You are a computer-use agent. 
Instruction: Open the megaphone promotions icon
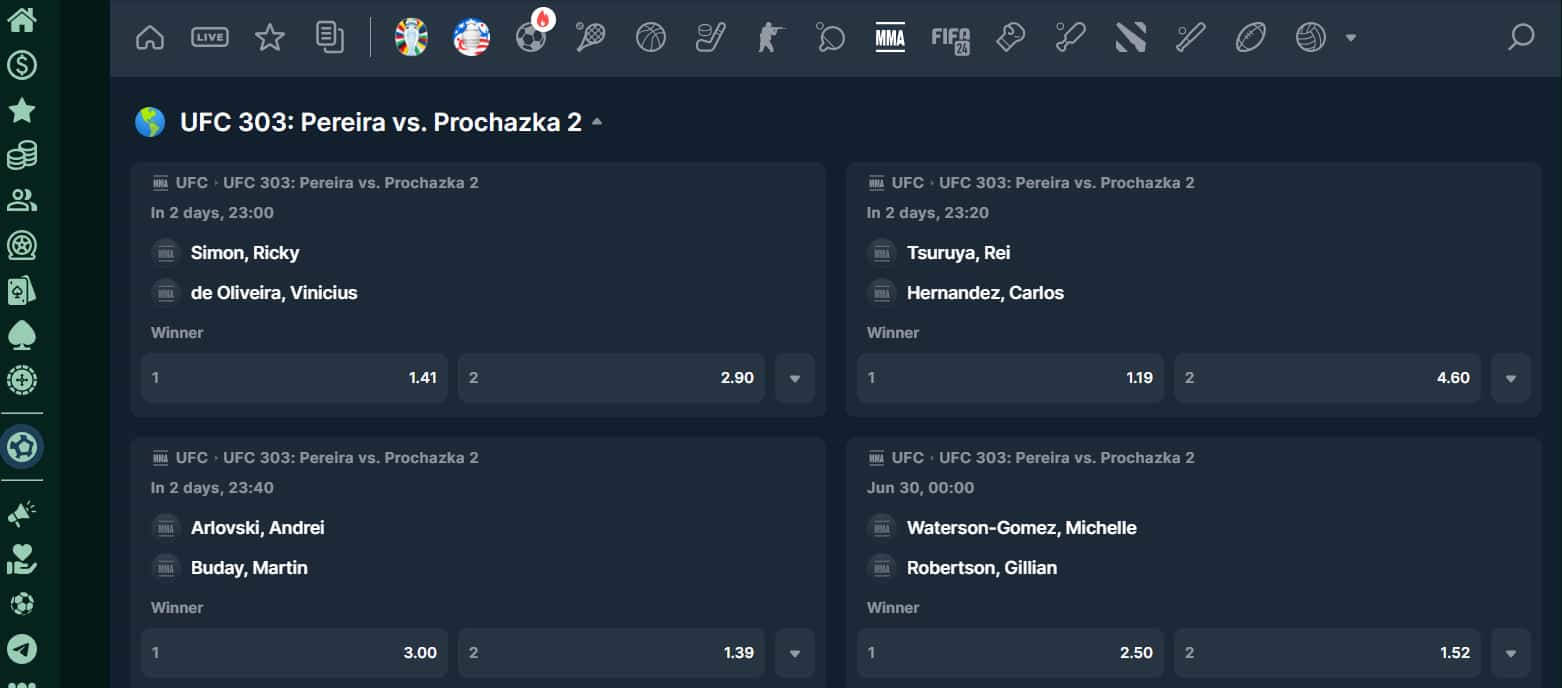[x=22, y=514]
